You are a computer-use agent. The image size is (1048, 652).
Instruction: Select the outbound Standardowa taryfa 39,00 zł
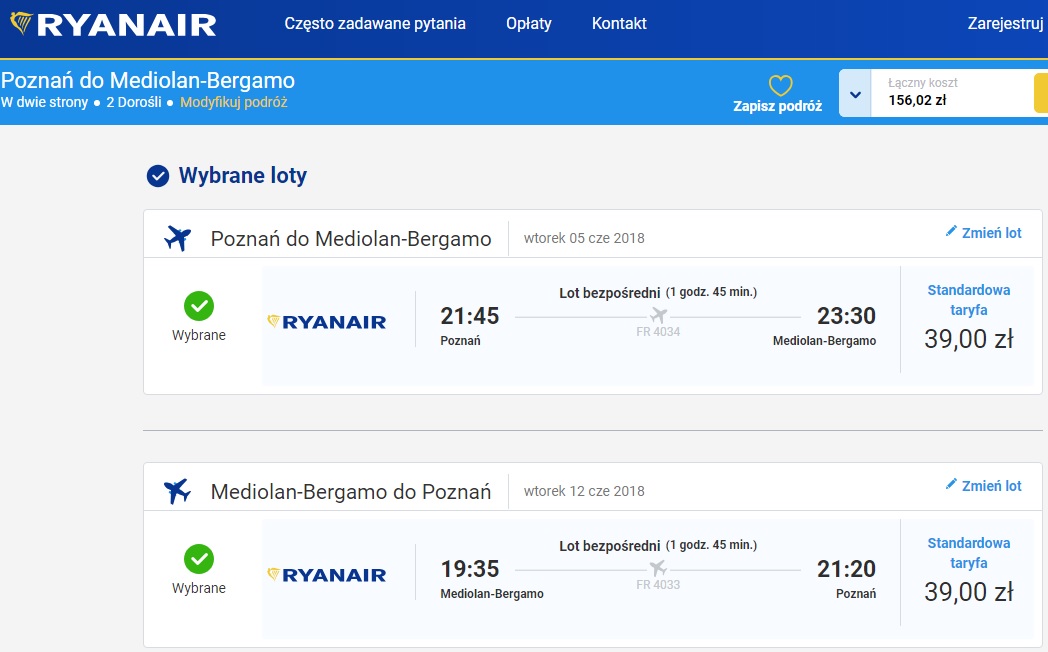(x=968, y=319)
